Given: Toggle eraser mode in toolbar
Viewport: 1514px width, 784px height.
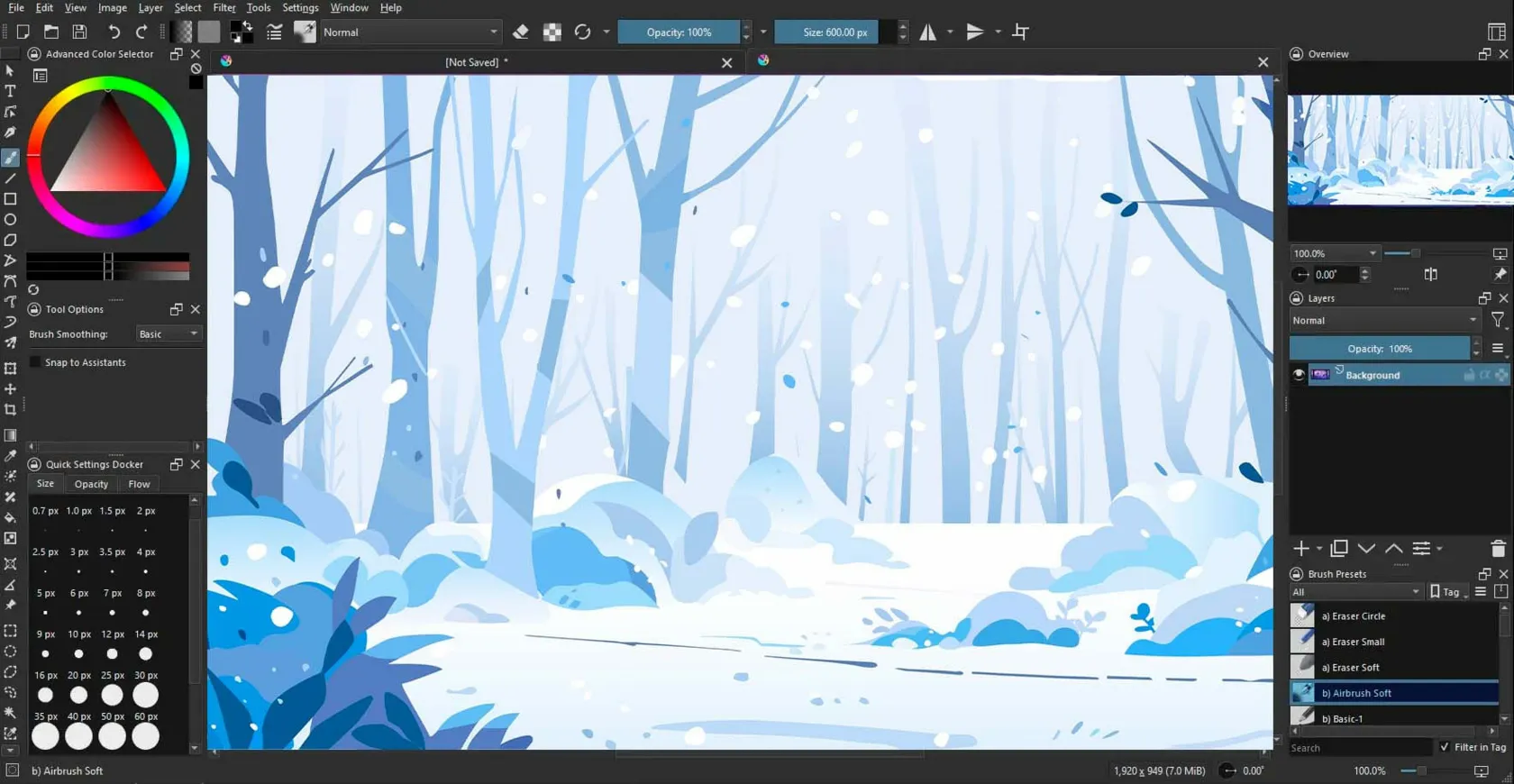Looking at the screenshot, I should pos(521,32).
